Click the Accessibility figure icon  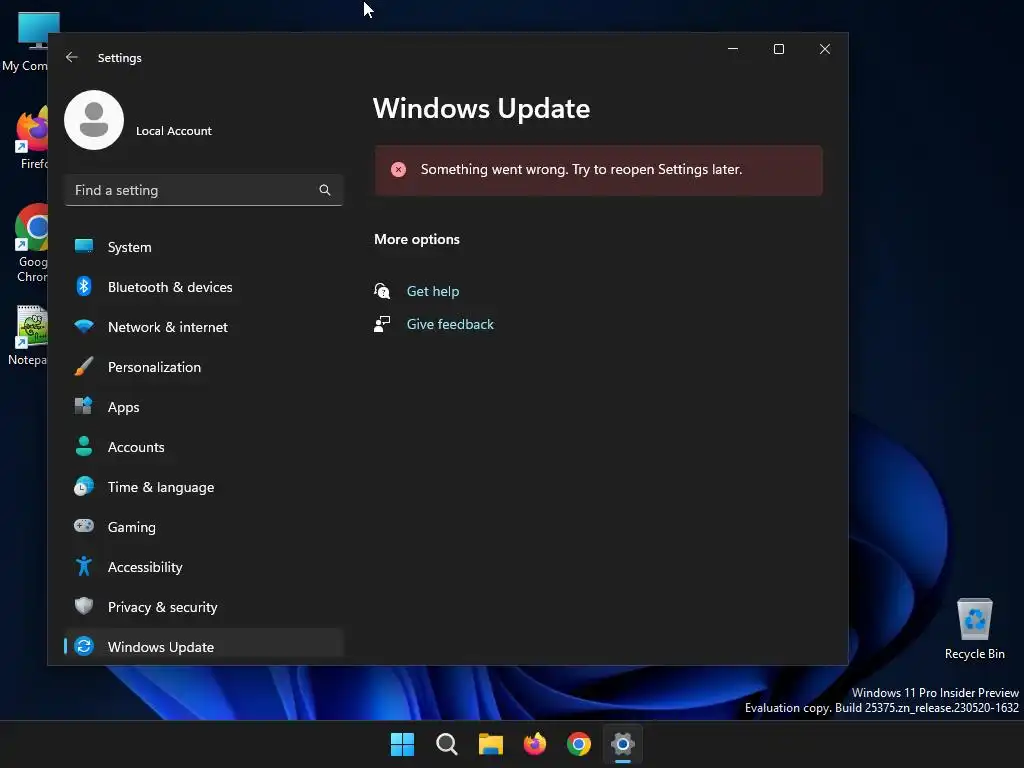click(84, 566)
